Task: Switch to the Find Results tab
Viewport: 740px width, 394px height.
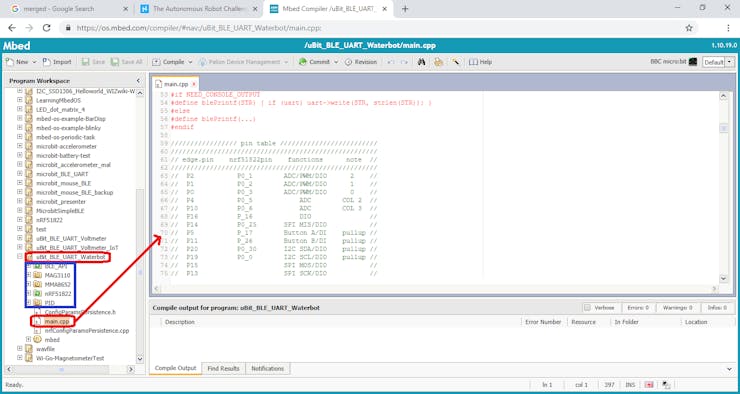Action: (224, 368)
